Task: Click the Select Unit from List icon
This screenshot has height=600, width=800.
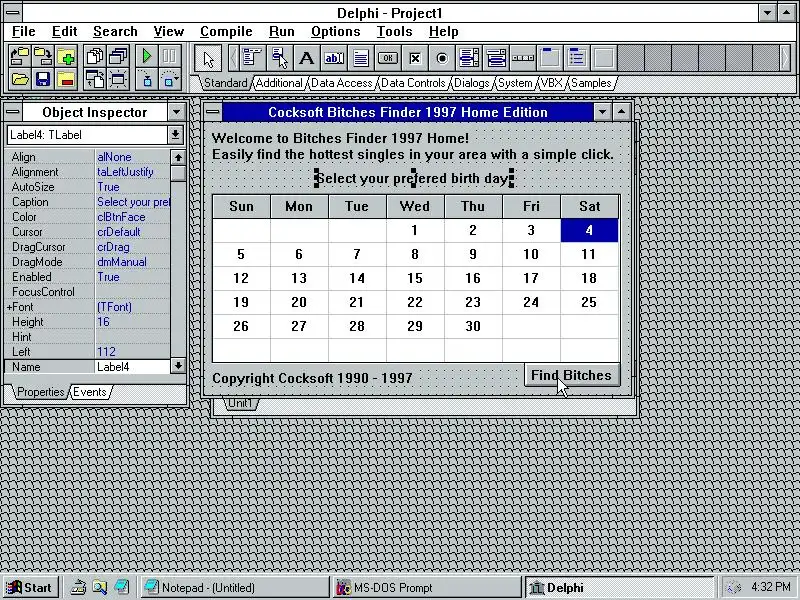Action: (95, 56)
